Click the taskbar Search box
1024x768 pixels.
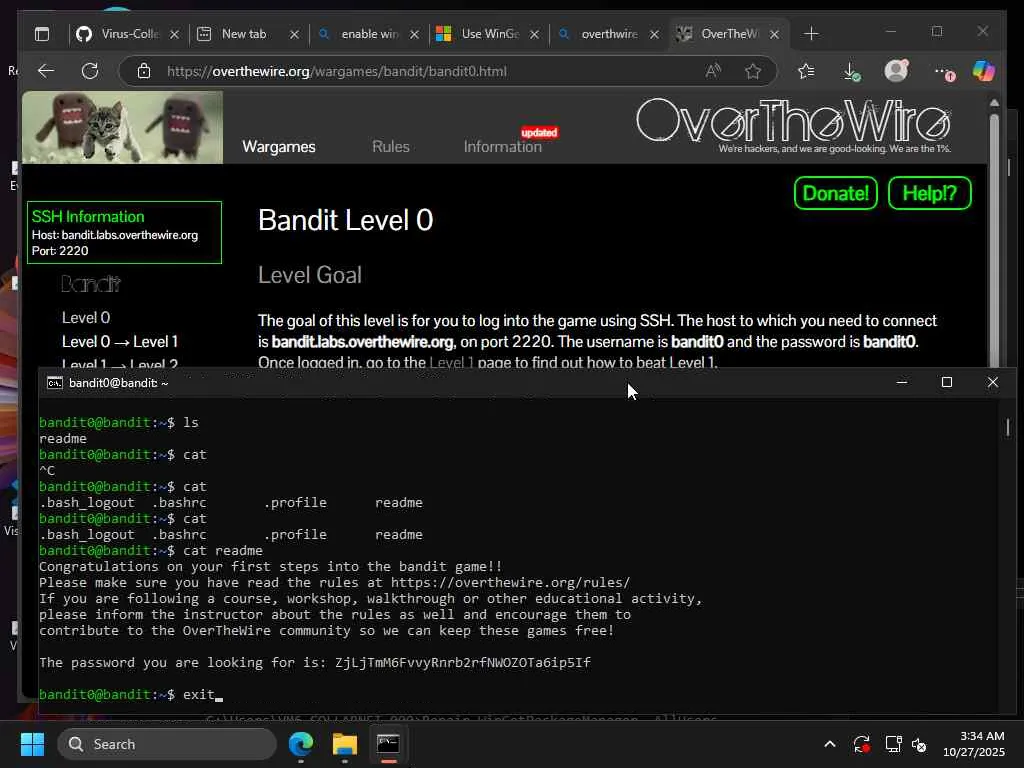pyautogui.click(x=167, y=744)
